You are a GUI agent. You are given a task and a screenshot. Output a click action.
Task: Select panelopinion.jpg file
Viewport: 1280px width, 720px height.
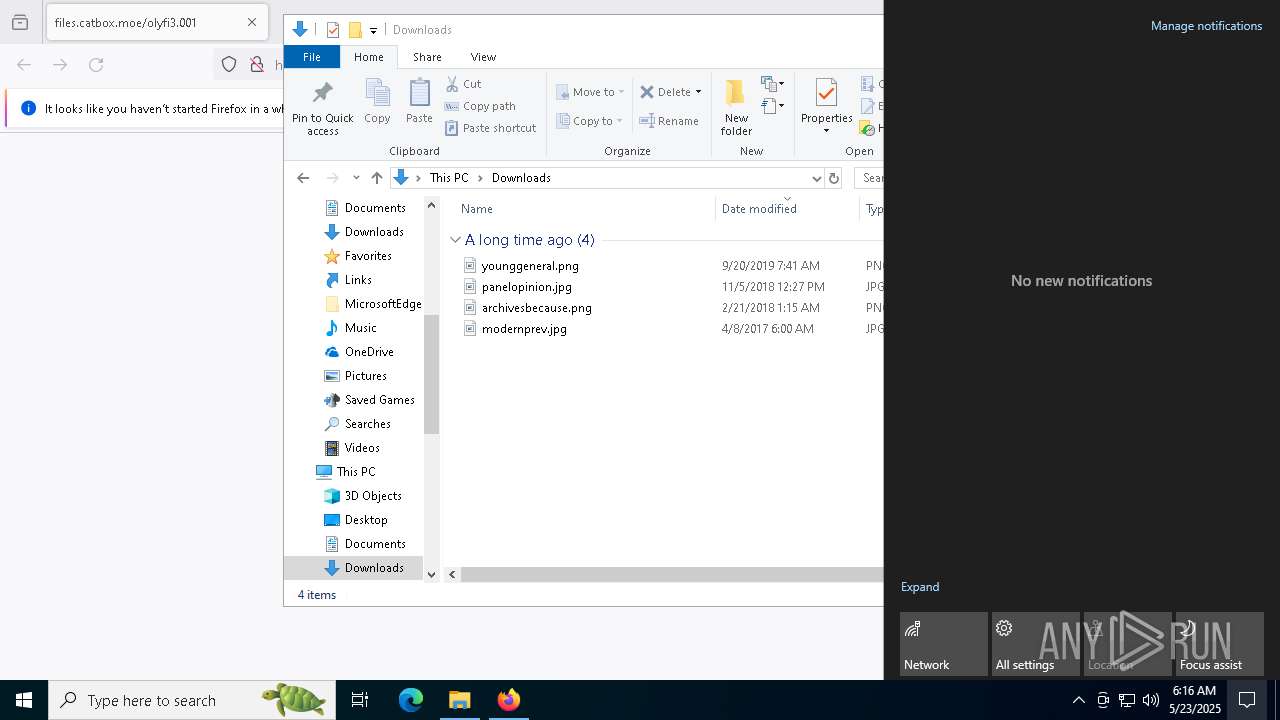527,287
